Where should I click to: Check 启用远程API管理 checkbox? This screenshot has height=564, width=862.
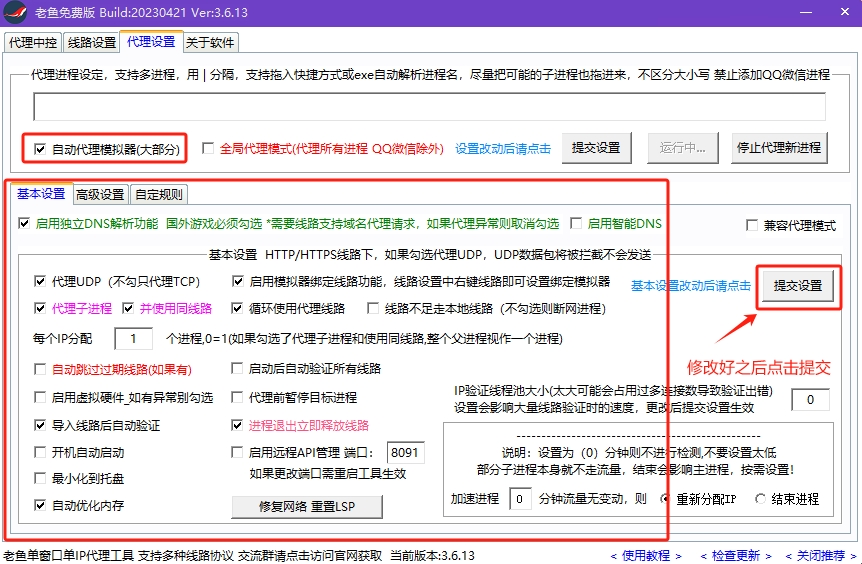click(x=237, y=452)
